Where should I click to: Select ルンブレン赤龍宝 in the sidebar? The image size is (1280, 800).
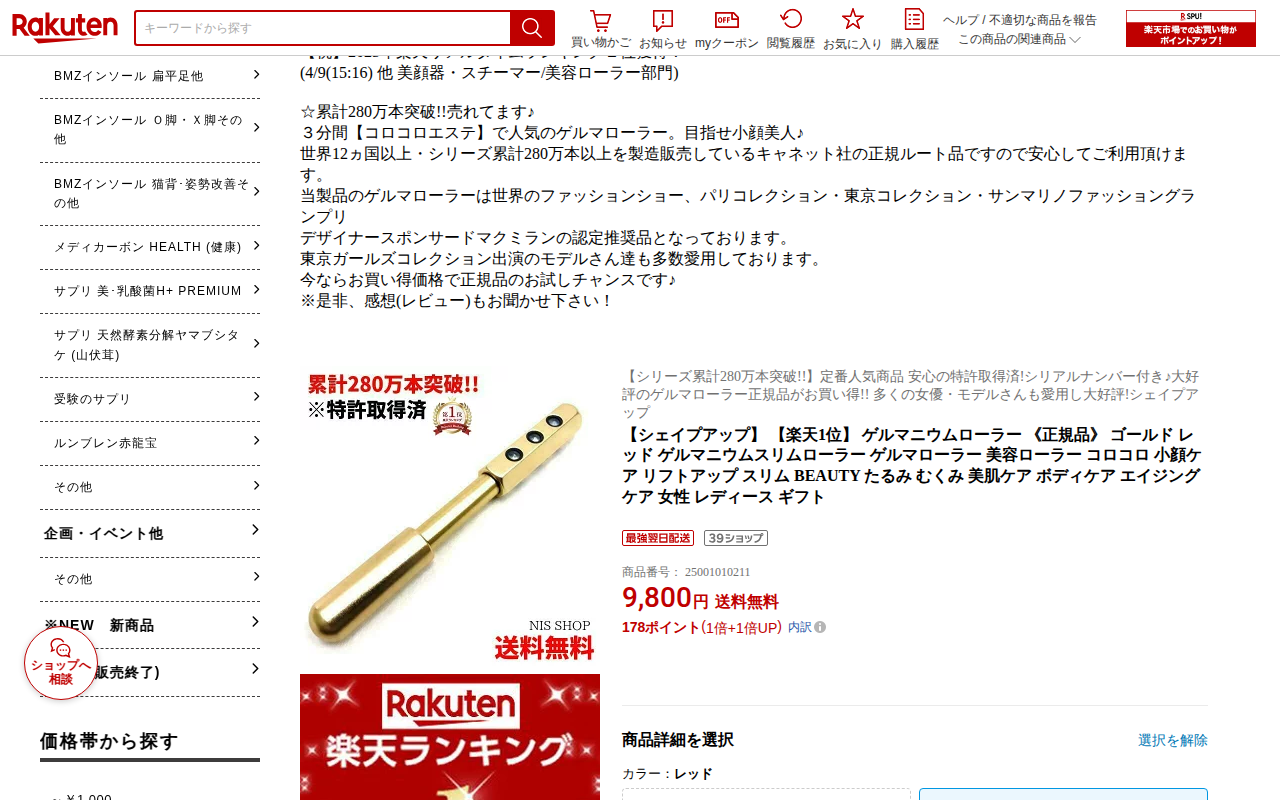tap(150, 443)
